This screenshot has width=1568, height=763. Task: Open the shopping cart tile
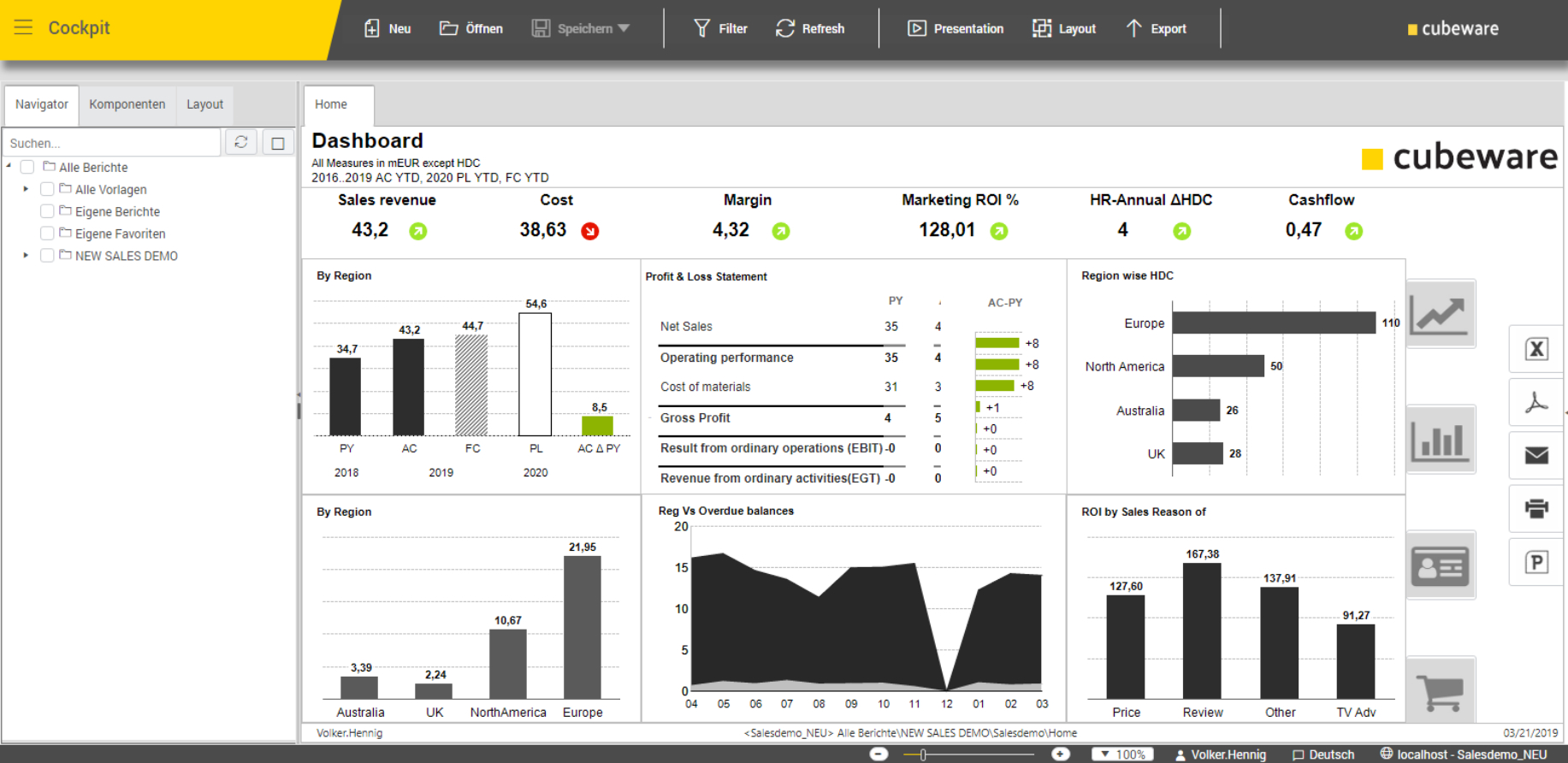pos(1441,690)
